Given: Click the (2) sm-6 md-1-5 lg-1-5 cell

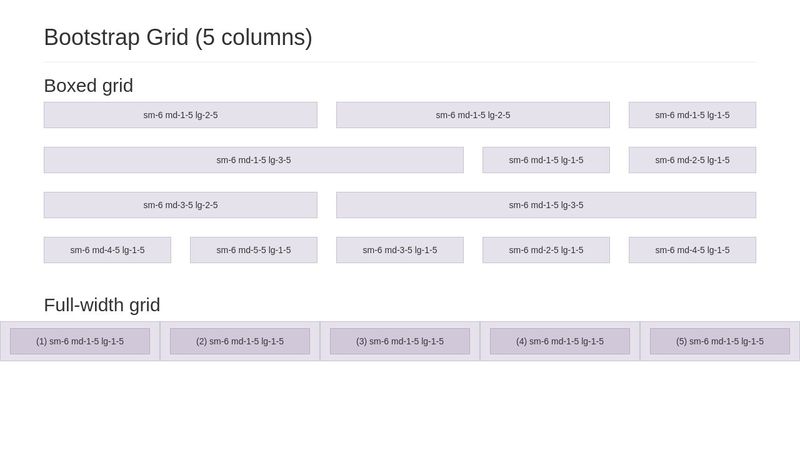Looking at the screenshot, I should 240,341.
